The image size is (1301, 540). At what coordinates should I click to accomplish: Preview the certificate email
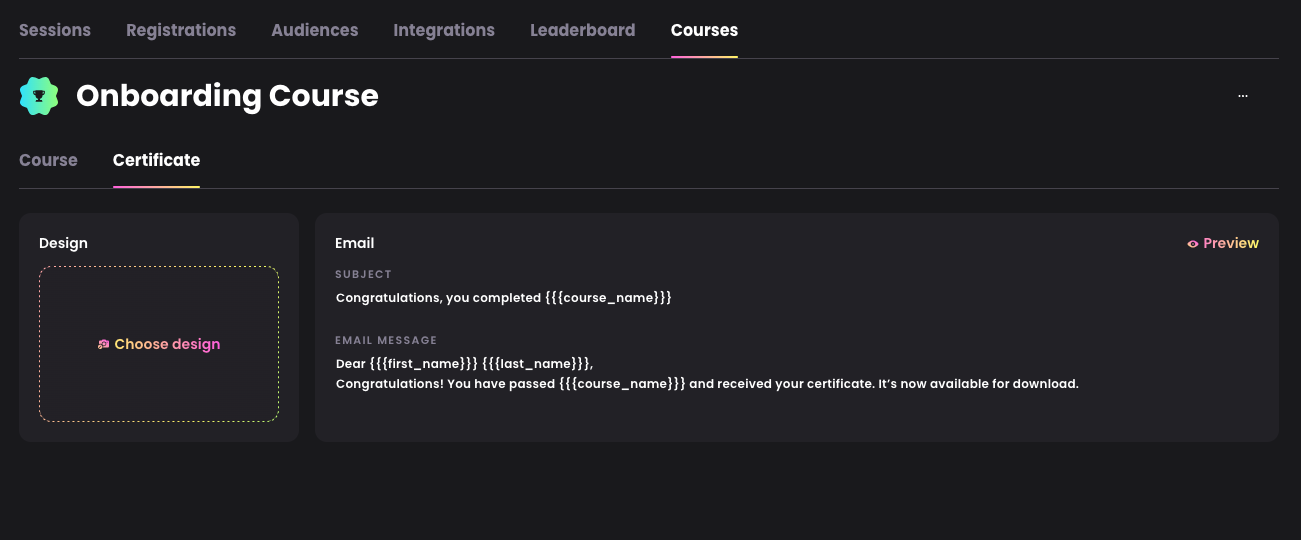point(1223,243)
